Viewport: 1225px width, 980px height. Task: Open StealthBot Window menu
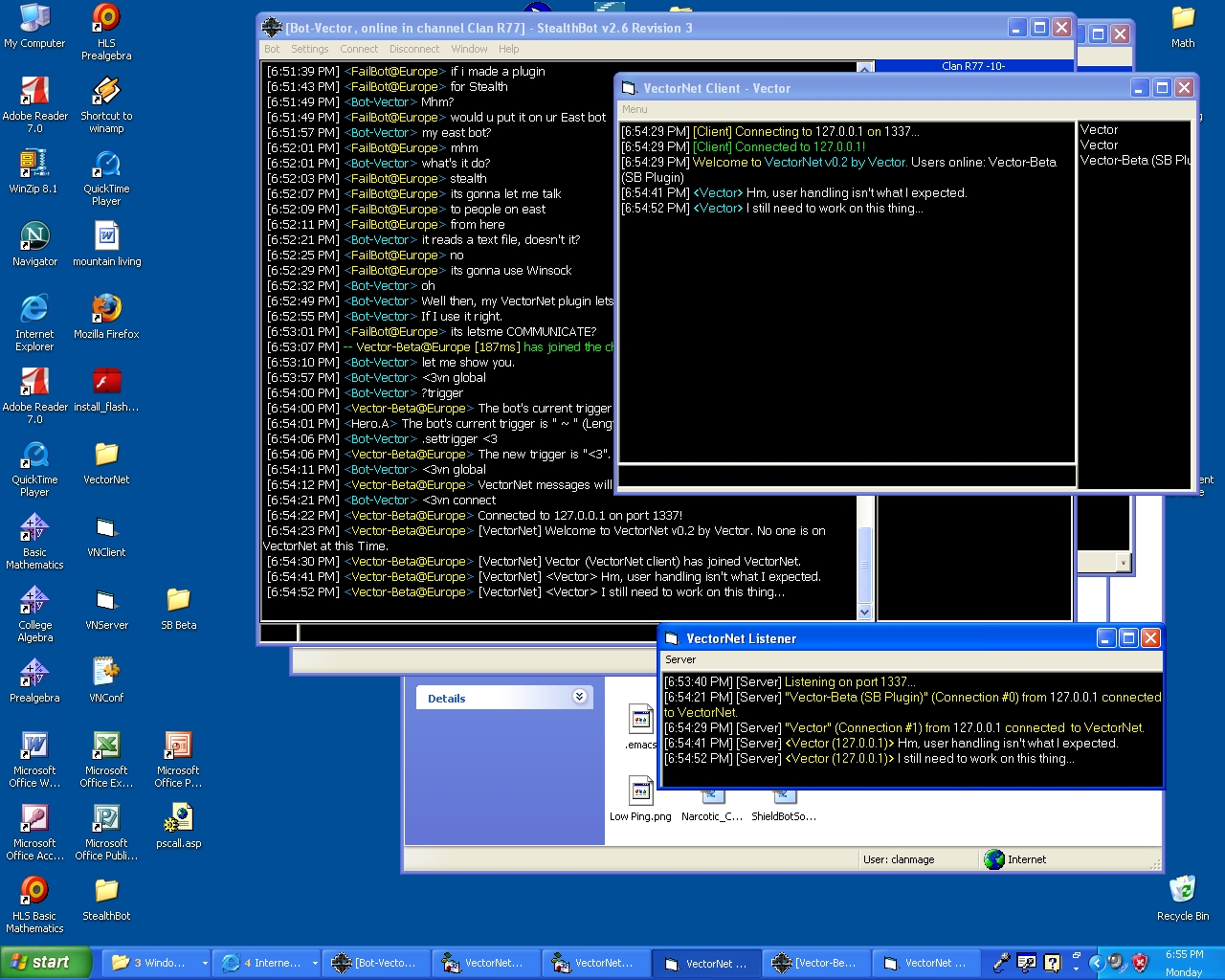point(469,49)
